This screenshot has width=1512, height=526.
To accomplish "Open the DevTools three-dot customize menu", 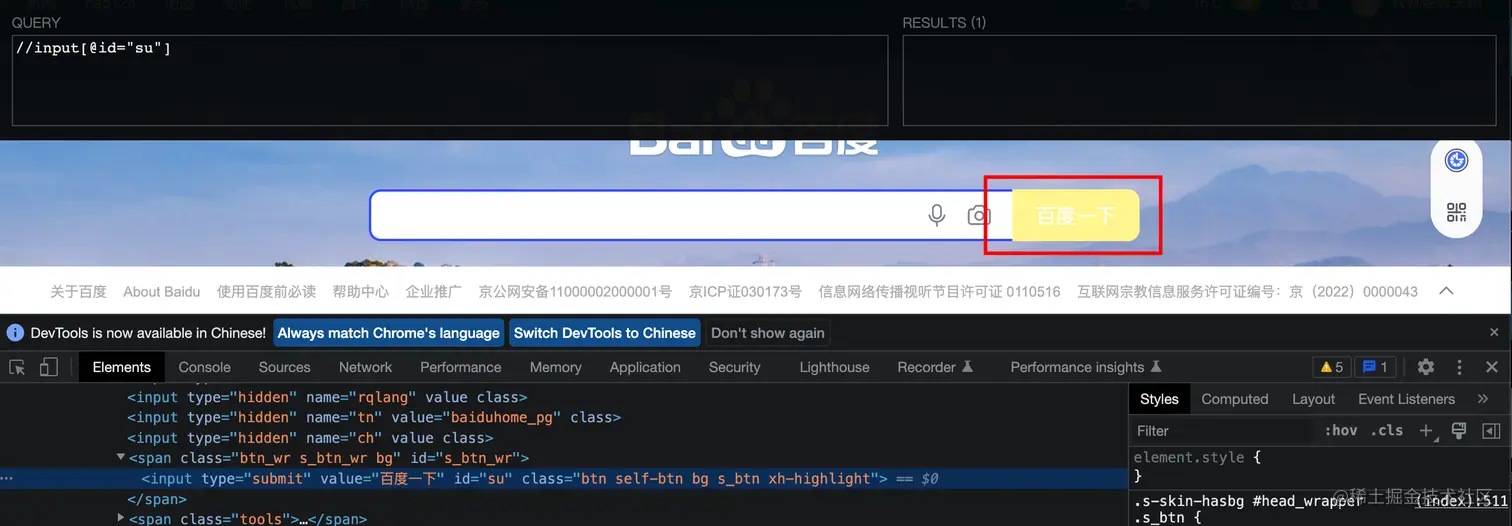I will pyautogui.click(x=1459, y=367).
